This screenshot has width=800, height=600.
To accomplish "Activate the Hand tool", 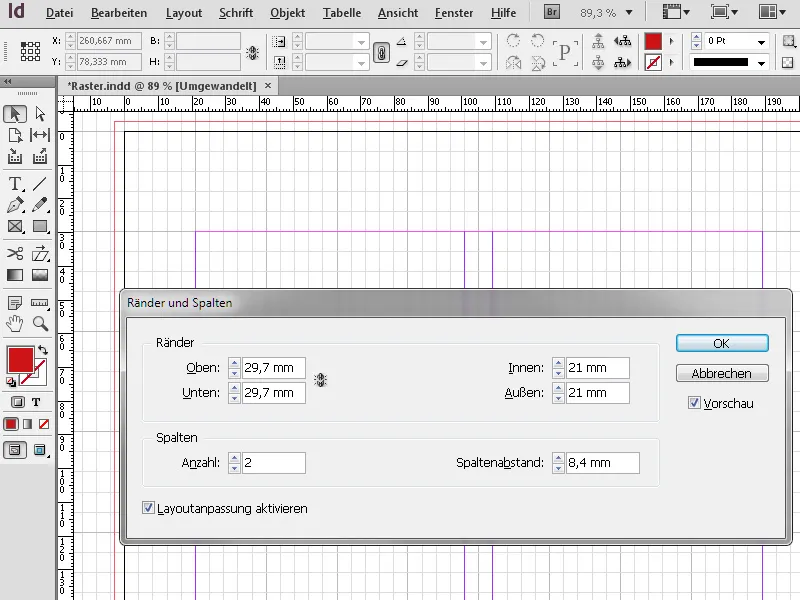I will click(x=15, y=323).
